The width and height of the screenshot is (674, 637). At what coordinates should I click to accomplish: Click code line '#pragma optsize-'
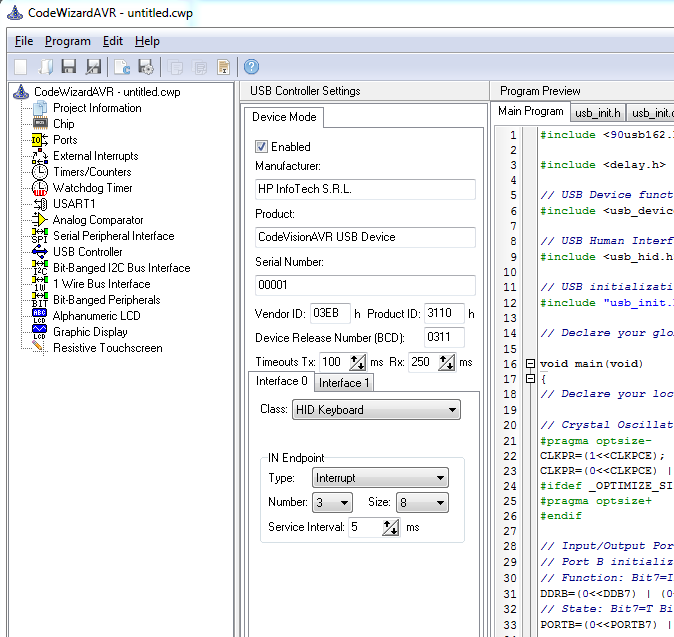pyautogui.click(x=595, y=441)
